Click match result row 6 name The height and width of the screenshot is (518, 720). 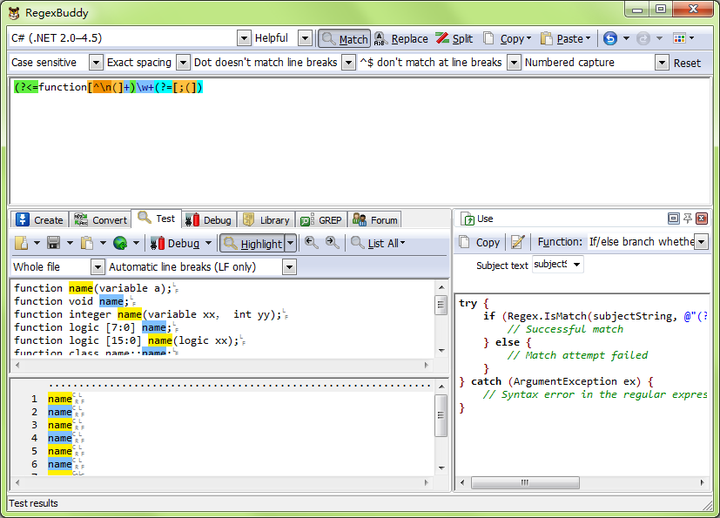pos(60,465)
